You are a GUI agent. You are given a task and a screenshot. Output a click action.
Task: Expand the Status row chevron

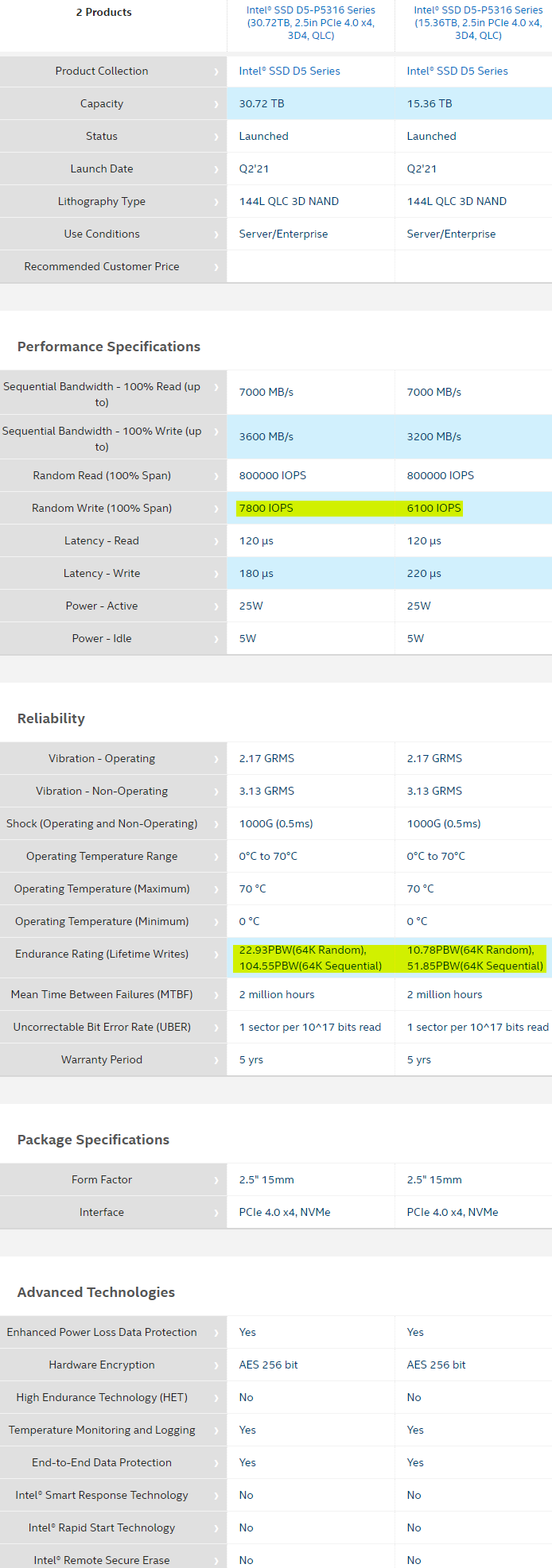pyautogui.click(x=216, y=137)
